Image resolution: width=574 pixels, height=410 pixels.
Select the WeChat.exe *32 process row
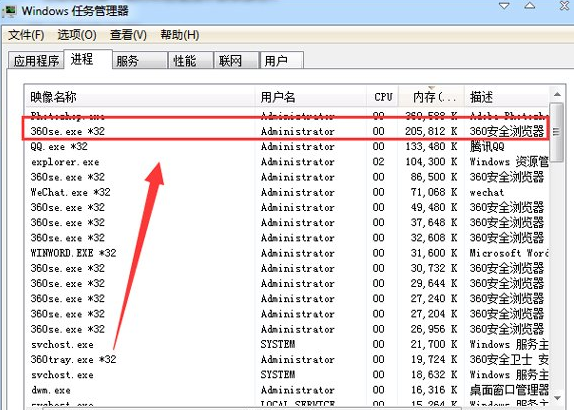(287, 192)
